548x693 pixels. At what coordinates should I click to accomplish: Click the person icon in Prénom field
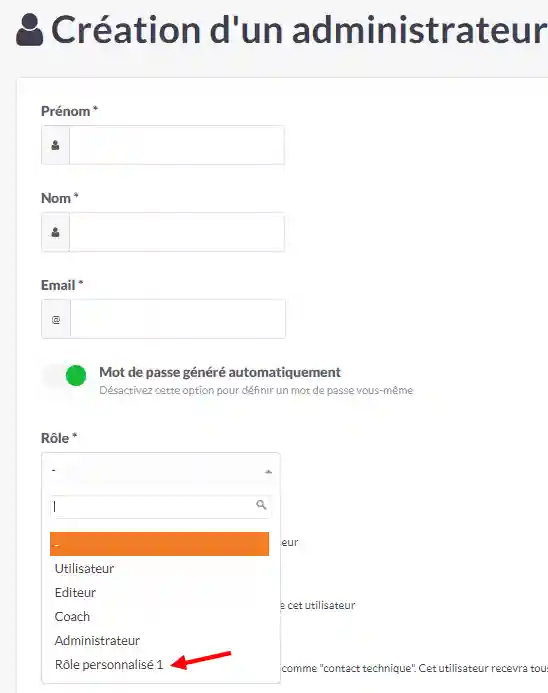[x=55, y=145]
